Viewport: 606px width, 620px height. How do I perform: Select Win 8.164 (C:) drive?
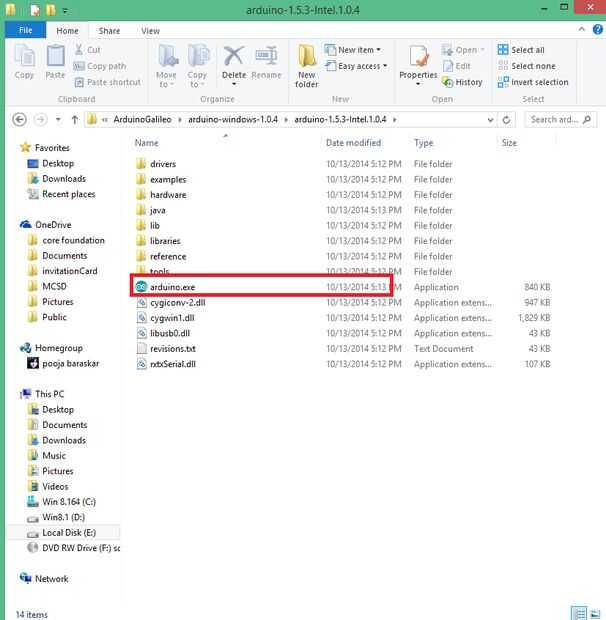tap(69, 502)
